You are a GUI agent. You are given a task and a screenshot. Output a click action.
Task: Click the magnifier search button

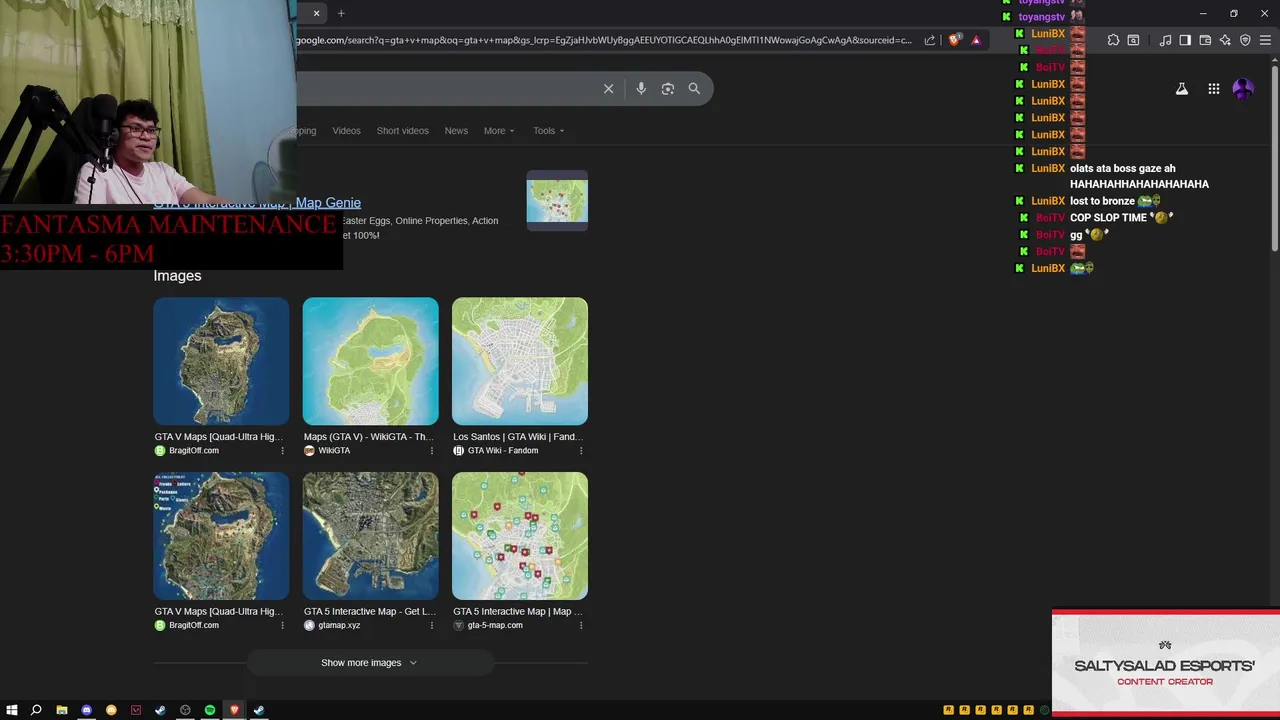click(x=694, y=88)
